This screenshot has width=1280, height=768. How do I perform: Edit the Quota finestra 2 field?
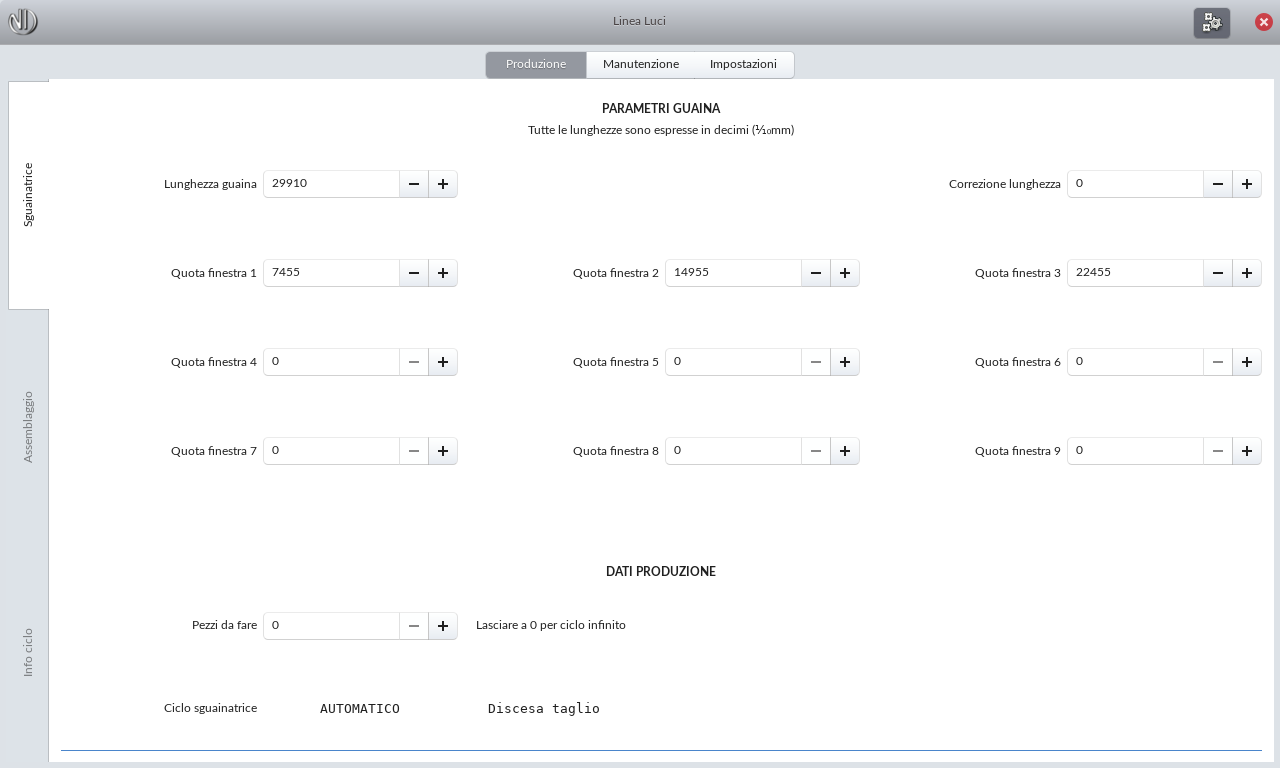click(x=734, y=273)
